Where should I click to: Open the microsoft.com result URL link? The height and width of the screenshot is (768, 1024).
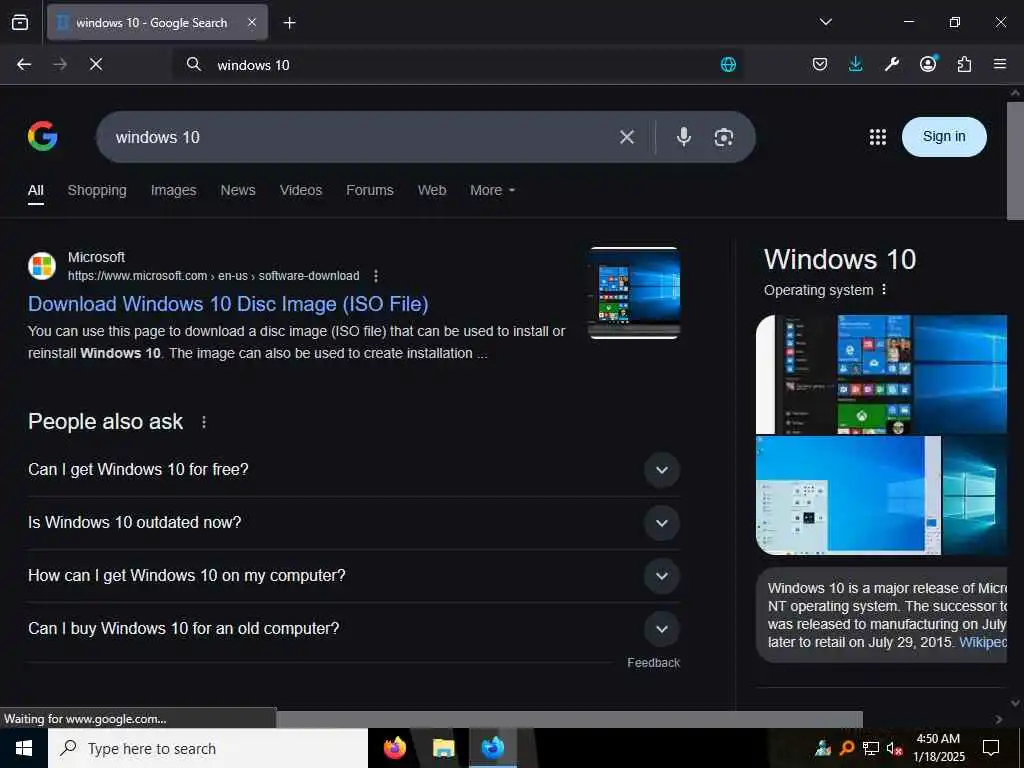(x=214, y=276)
